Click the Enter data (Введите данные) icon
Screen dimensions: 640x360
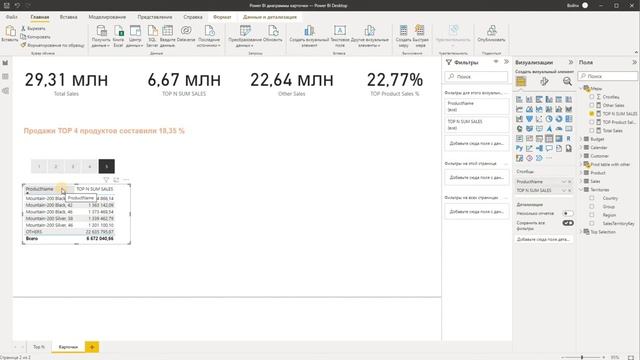coord(167,31)
